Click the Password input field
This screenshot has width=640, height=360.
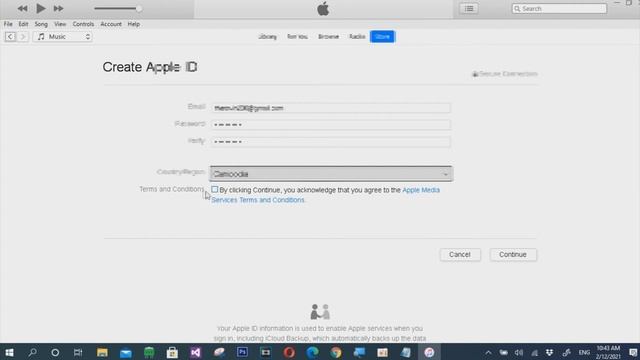pos(331,124)
